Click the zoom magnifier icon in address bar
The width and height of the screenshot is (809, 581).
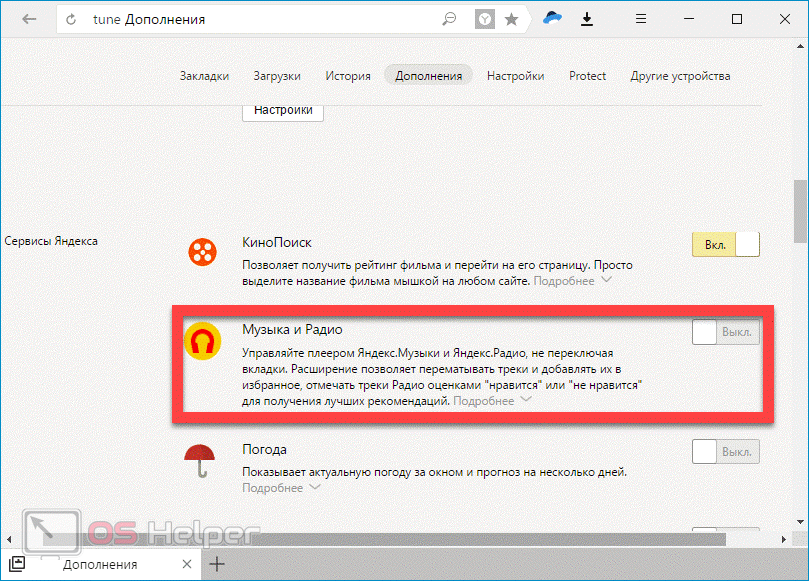450,19
